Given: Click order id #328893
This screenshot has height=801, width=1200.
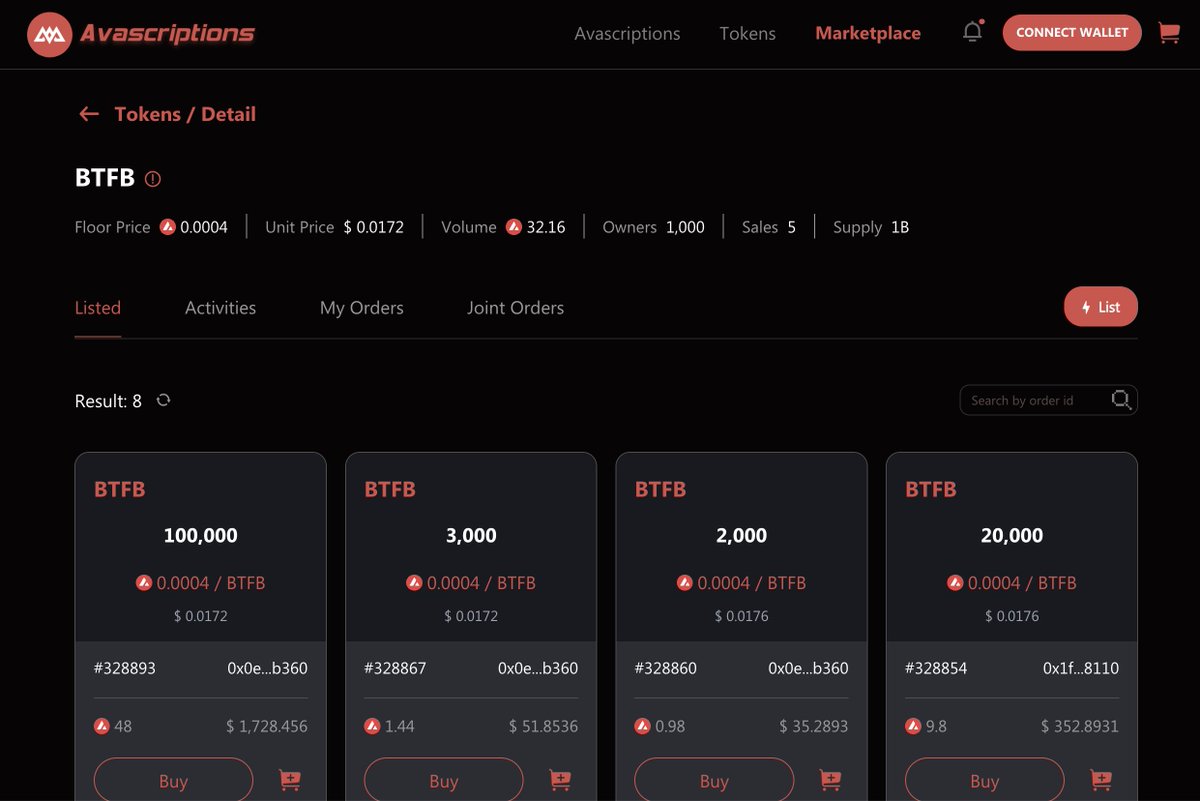Looking at the screenshot, I should 125,668.
